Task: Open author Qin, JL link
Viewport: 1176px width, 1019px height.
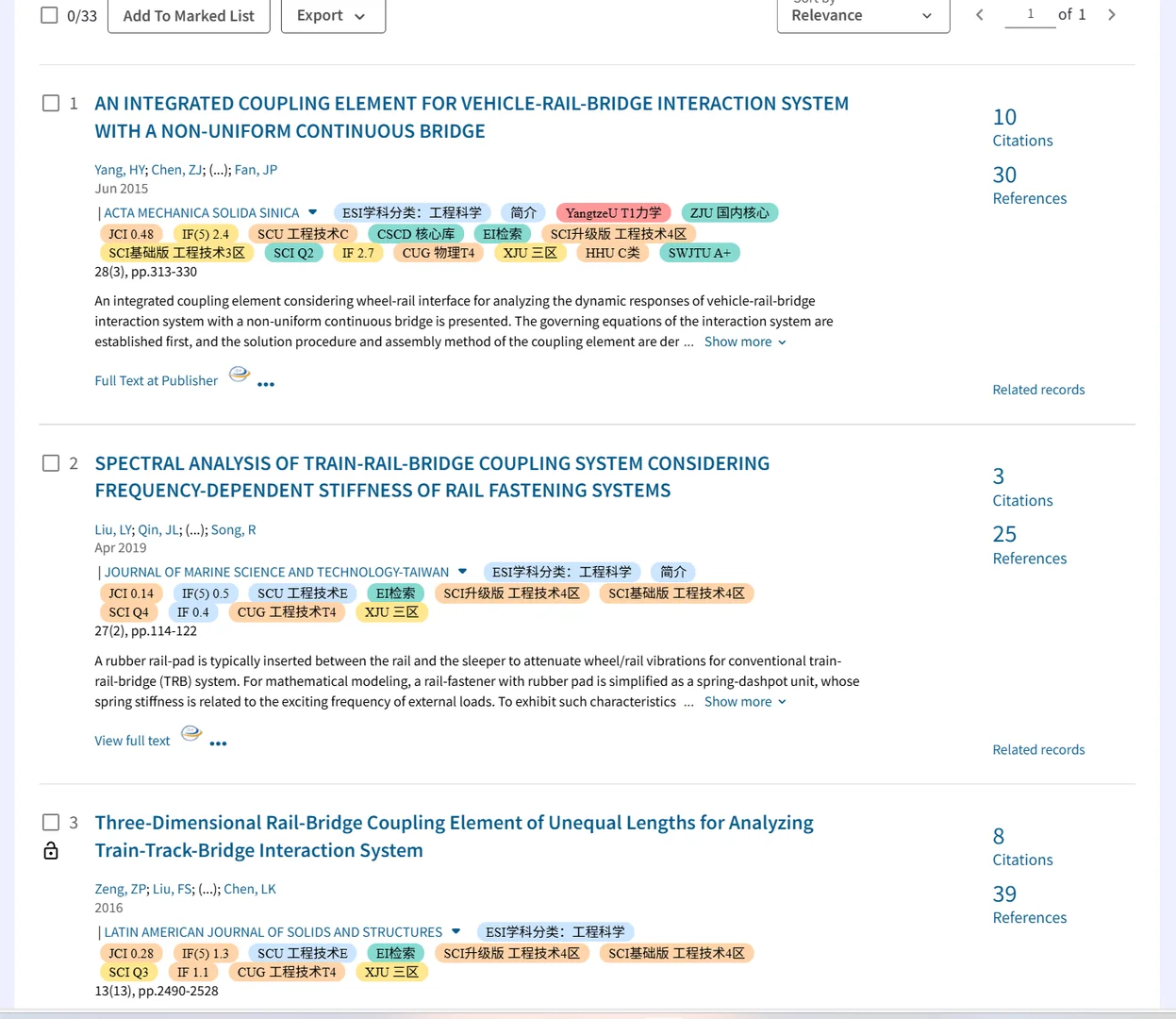Action: pos(158,530)
